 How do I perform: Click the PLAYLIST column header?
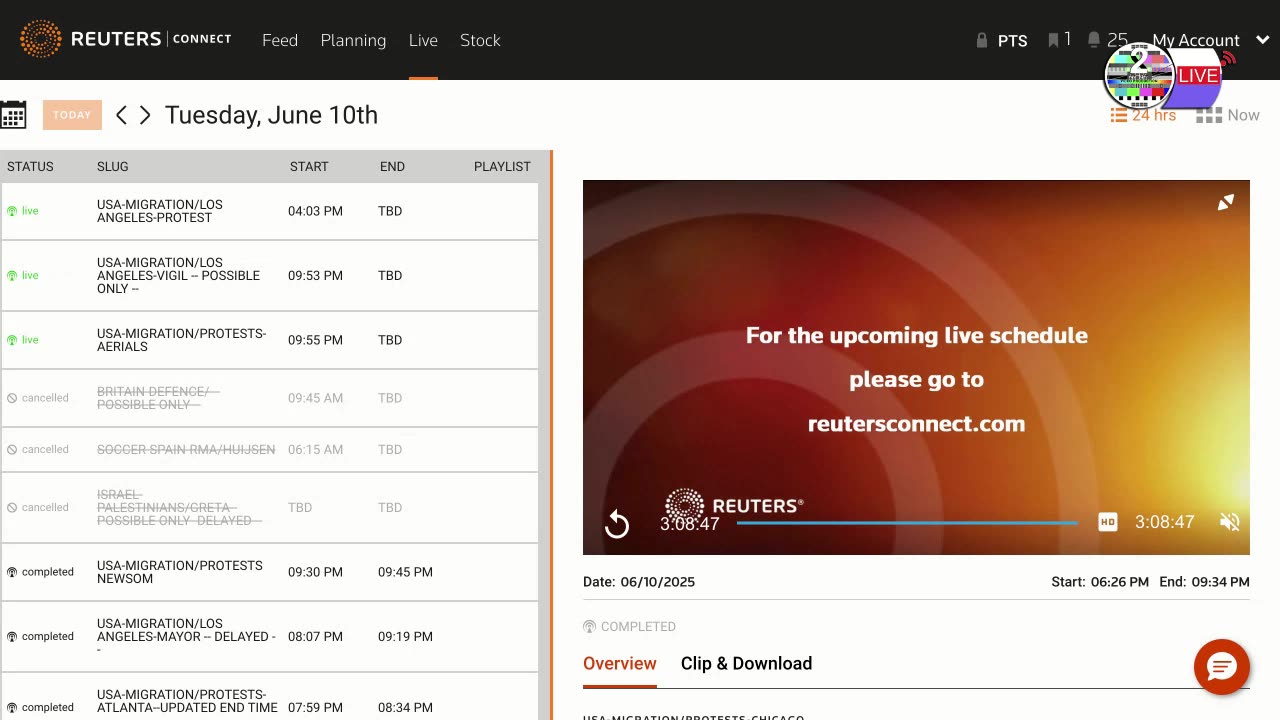click(502, 167)
